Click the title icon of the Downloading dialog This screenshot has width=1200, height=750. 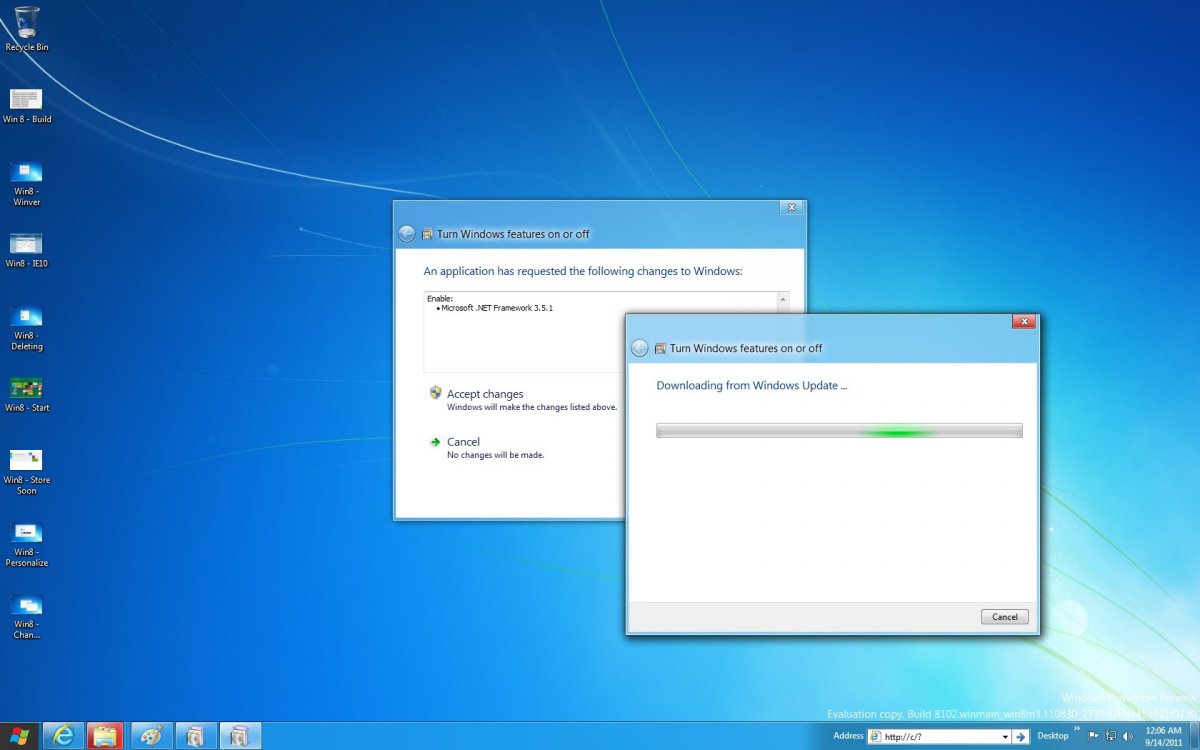click(x=660, y=348)
